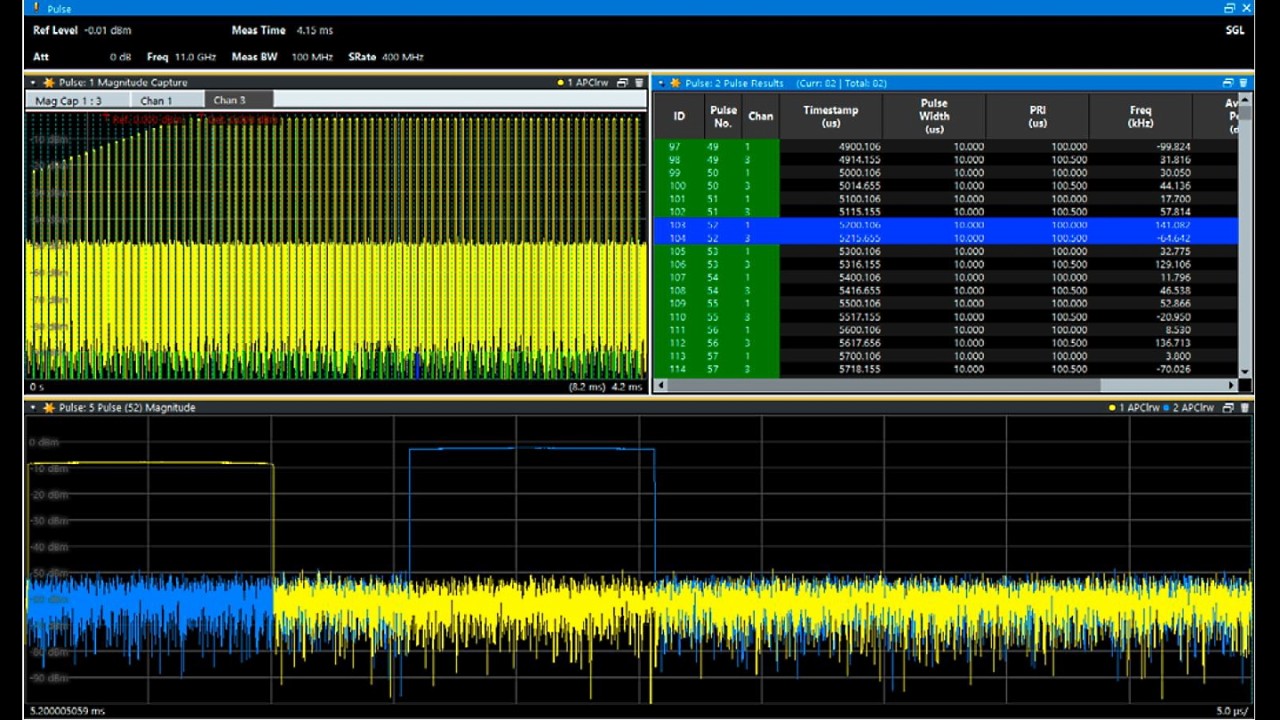Click the SGL sweep mode indicator

1235,31
